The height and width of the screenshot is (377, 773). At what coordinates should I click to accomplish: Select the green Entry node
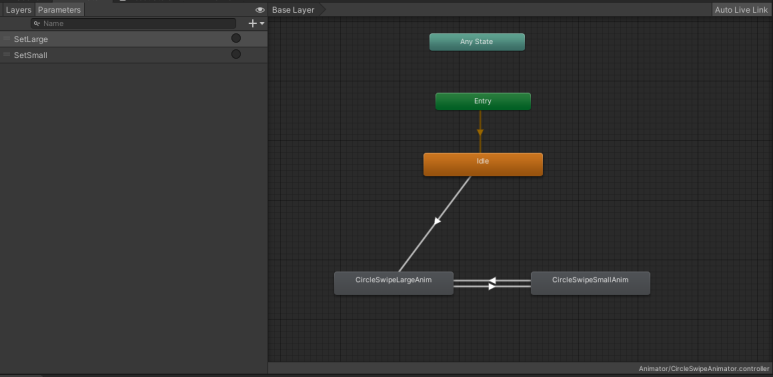point(483,101)
